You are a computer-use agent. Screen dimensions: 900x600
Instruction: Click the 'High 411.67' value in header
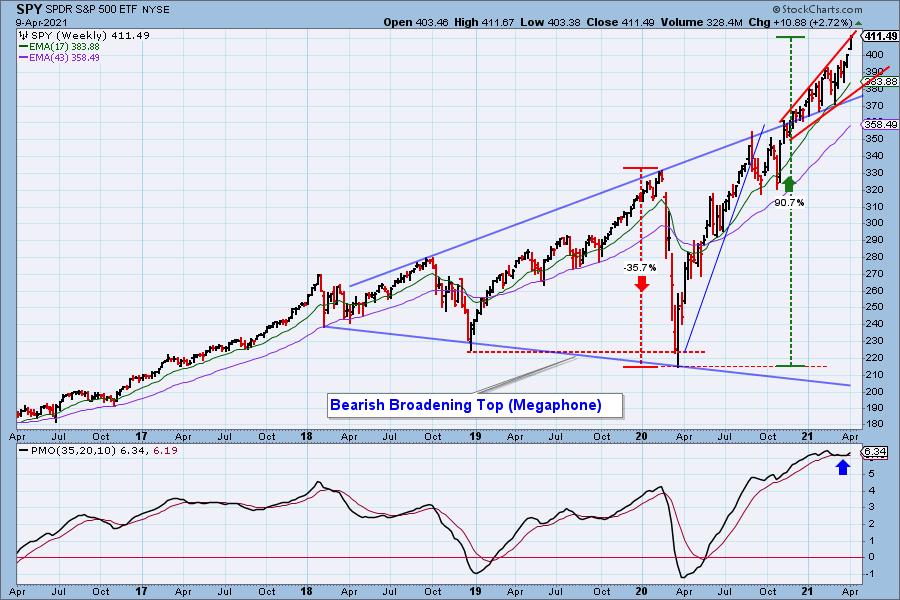(484, 22)
